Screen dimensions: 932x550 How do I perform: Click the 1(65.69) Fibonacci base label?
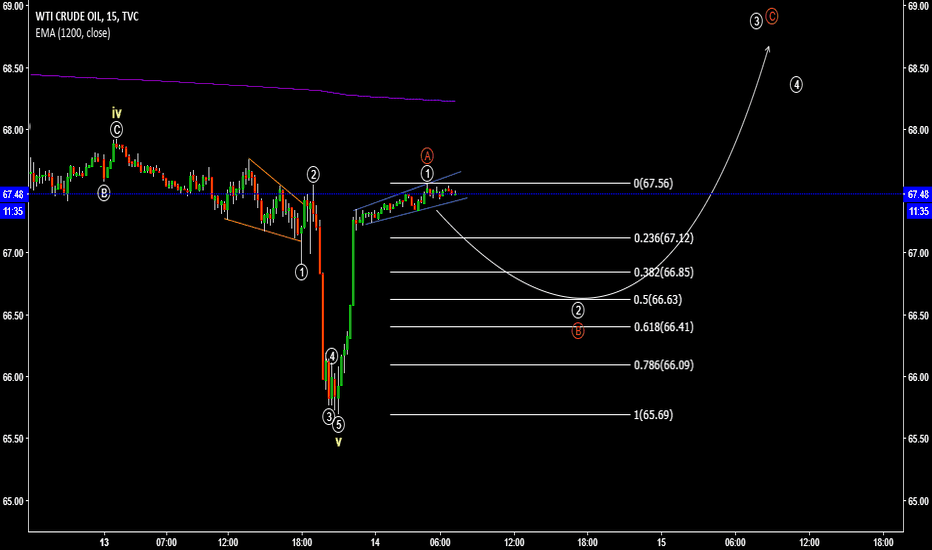pos(653,415)
